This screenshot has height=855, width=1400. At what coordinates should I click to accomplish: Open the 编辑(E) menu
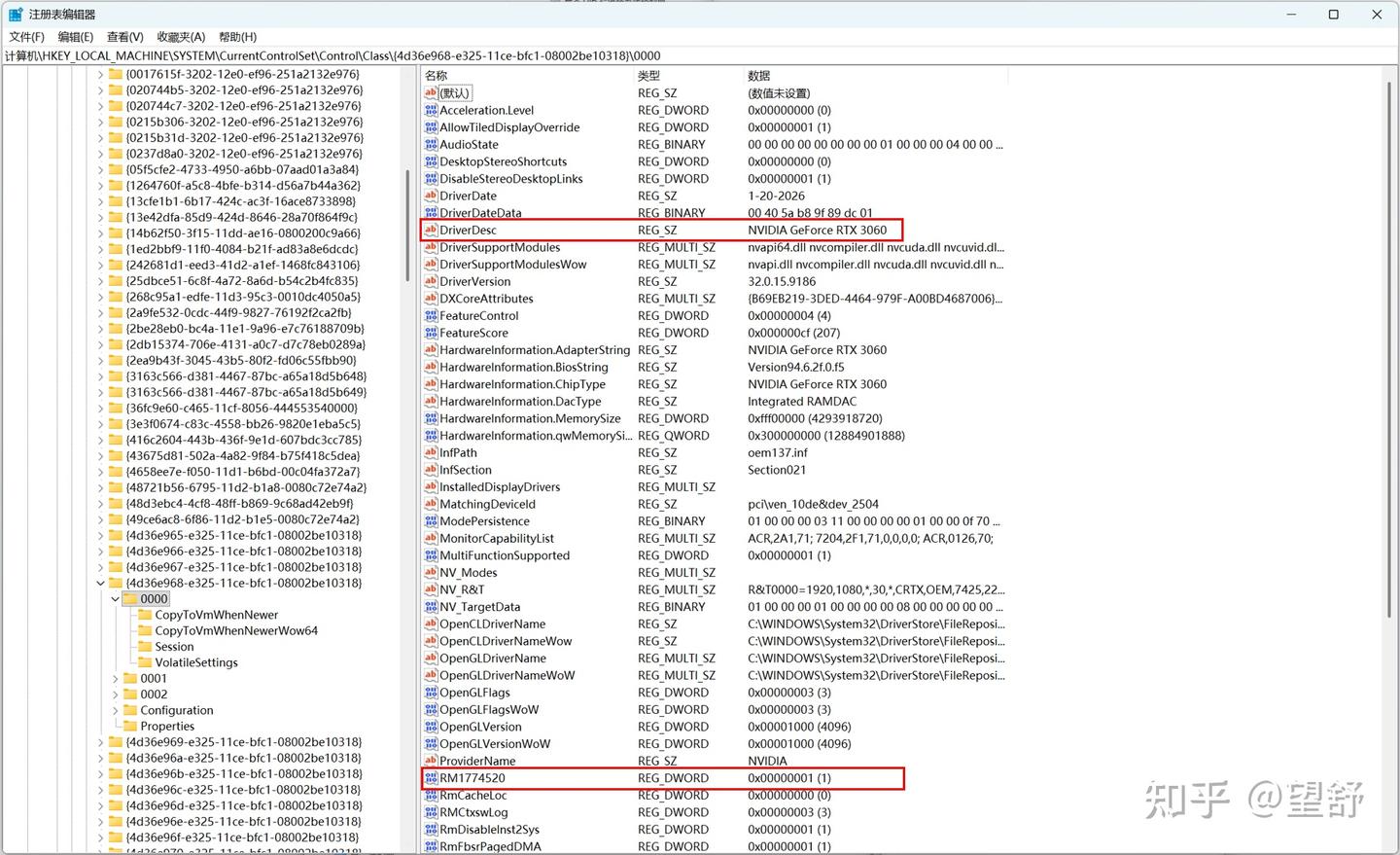coord(76,37)
